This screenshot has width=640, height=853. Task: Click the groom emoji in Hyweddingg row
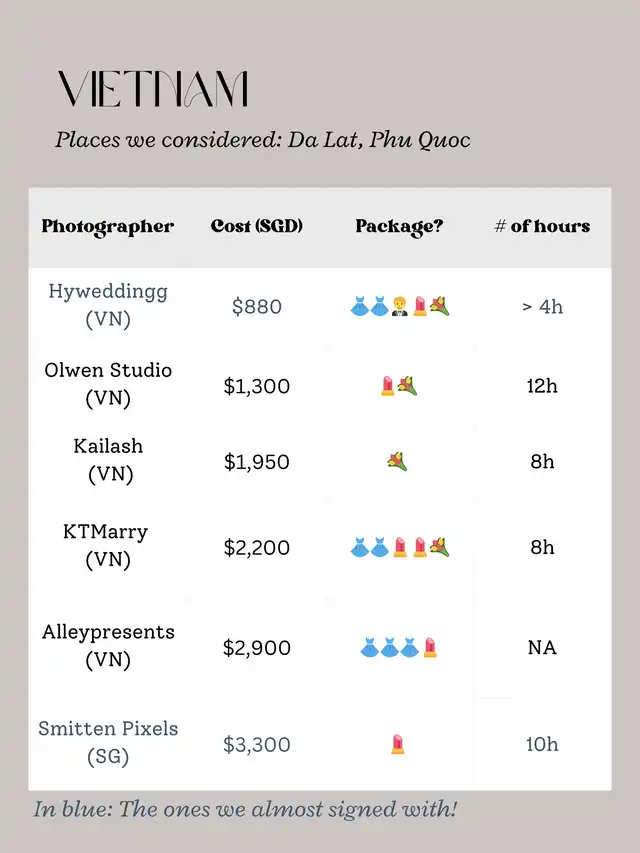tap(399, 306)
